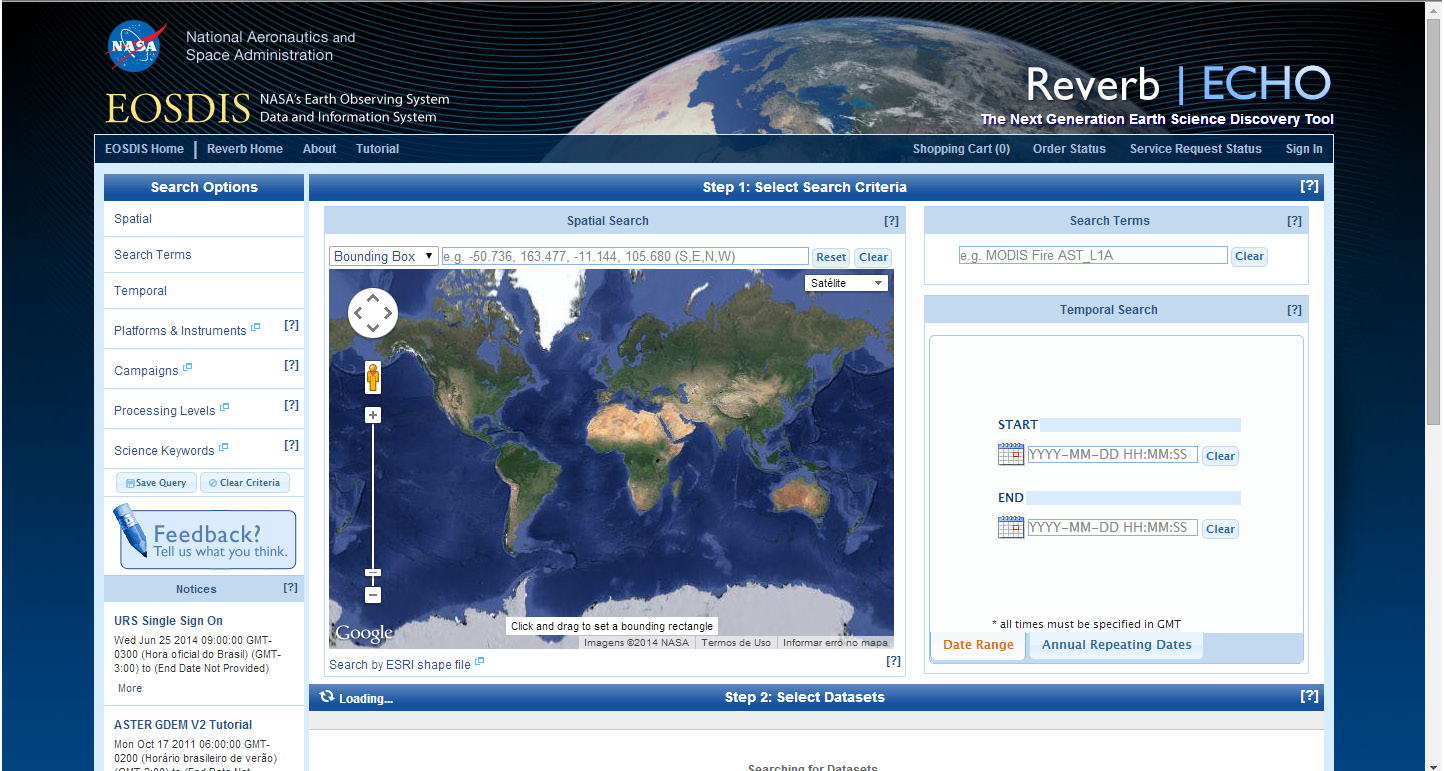The image size is (1444, 771).
Task: Open the Science Keywords search option
Action: point(164,450)
